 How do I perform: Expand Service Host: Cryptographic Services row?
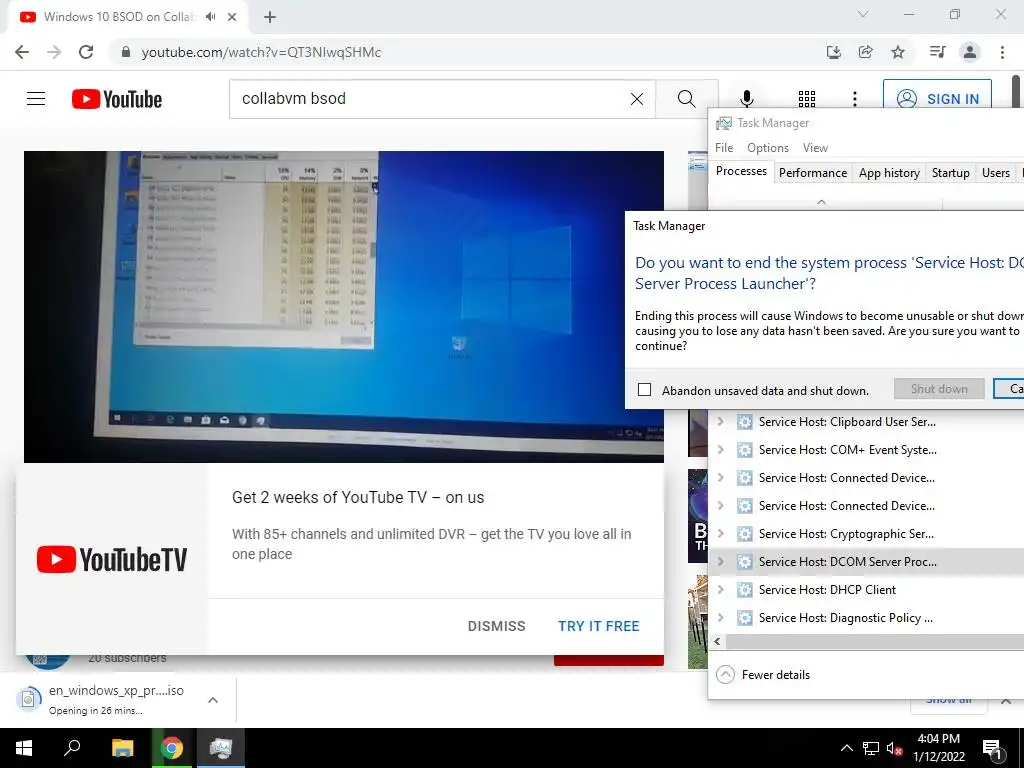pos(720,534)
